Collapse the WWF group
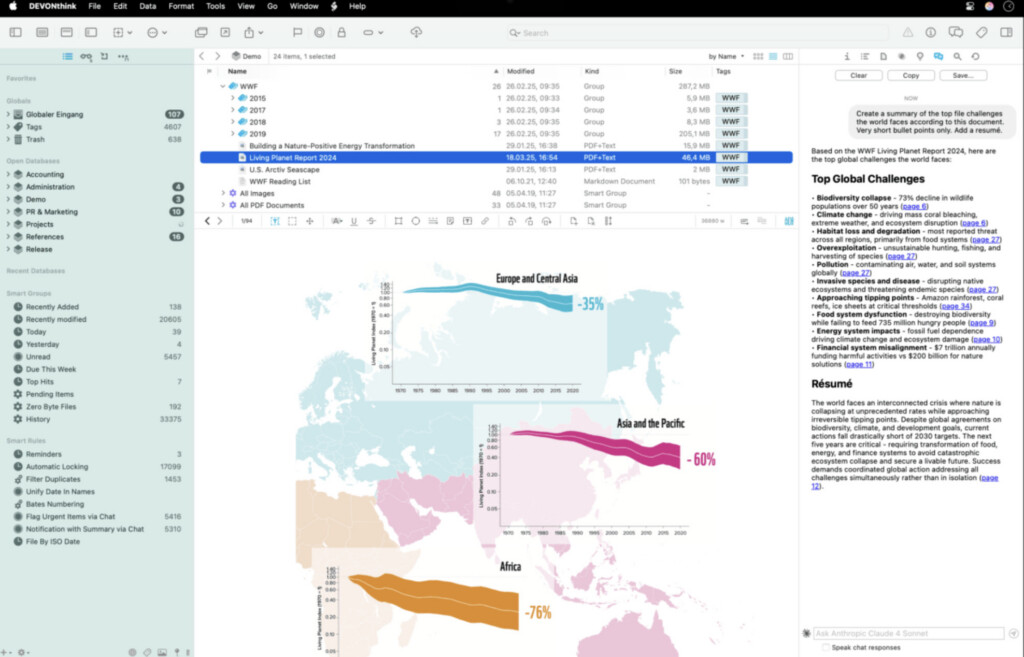 [x=223, y=86]
